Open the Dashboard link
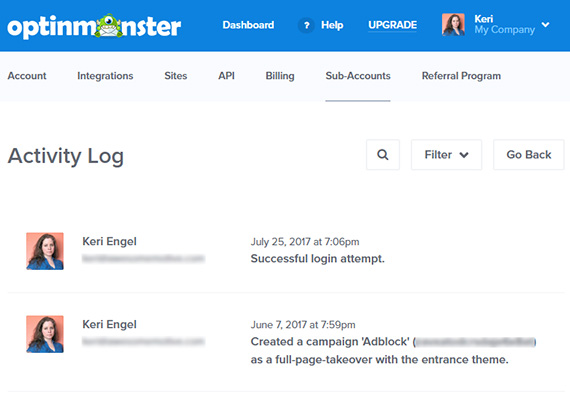The image size is (570, 397). click(248, 25)
